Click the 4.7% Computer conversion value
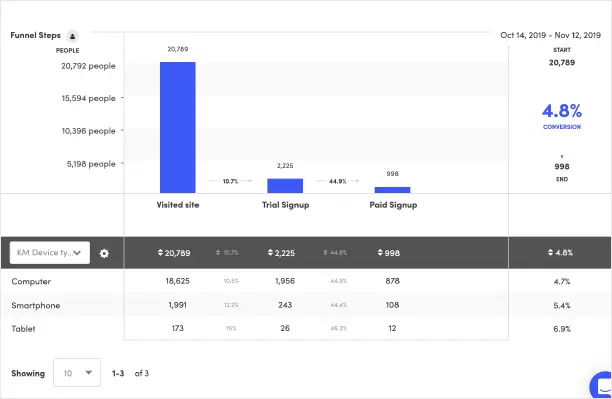 click(562, 281)
